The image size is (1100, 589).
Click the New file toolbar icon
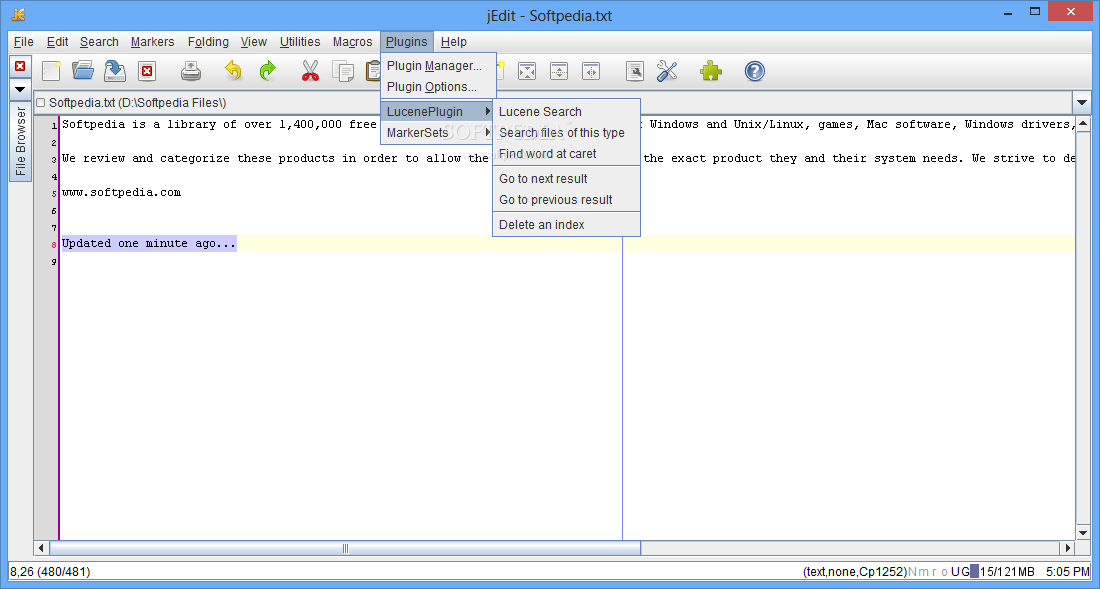(51, 71)
